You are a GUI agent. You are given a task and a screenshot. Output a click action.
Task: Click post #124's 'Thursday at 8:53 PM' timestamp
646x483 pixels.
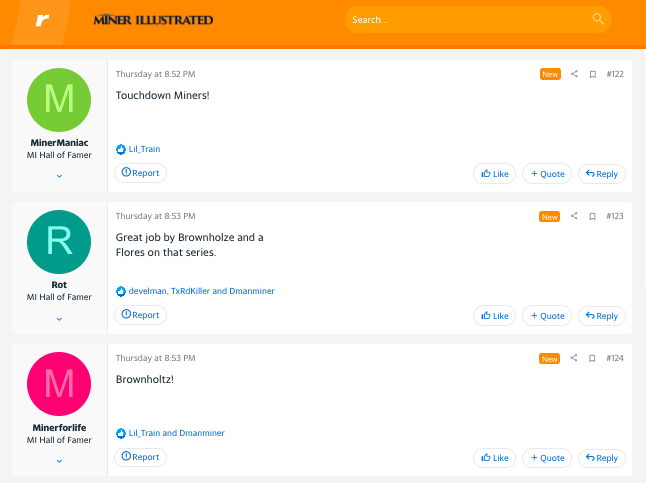point(155,358)
